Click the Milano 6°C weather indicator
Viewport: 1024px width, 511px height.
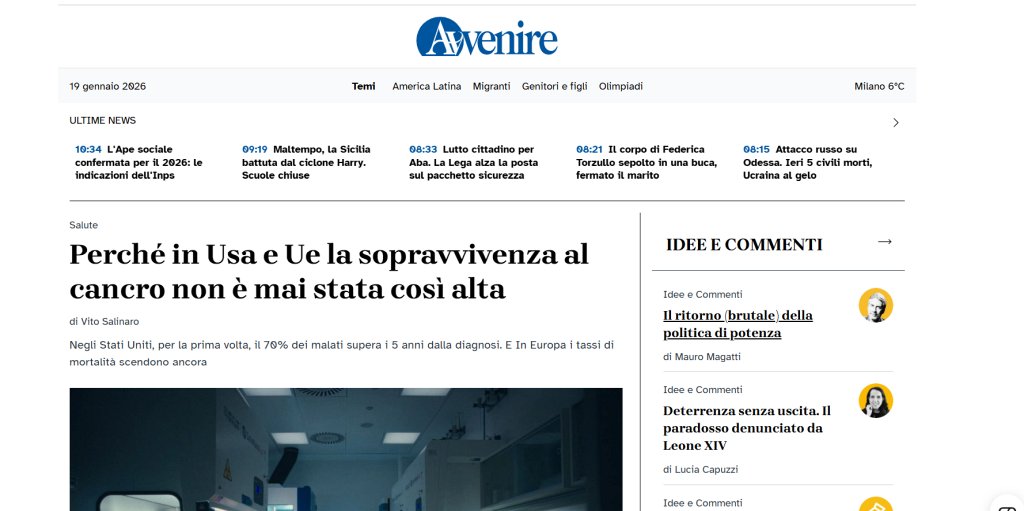[x=878, y=86]
